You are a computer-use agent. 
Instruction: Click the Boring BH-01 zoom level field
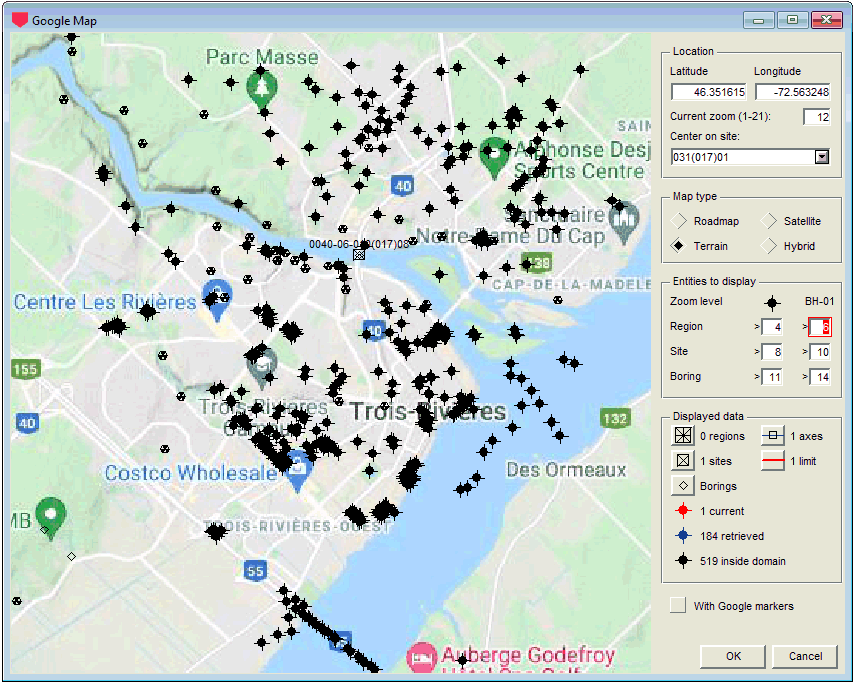coord(818,377)
